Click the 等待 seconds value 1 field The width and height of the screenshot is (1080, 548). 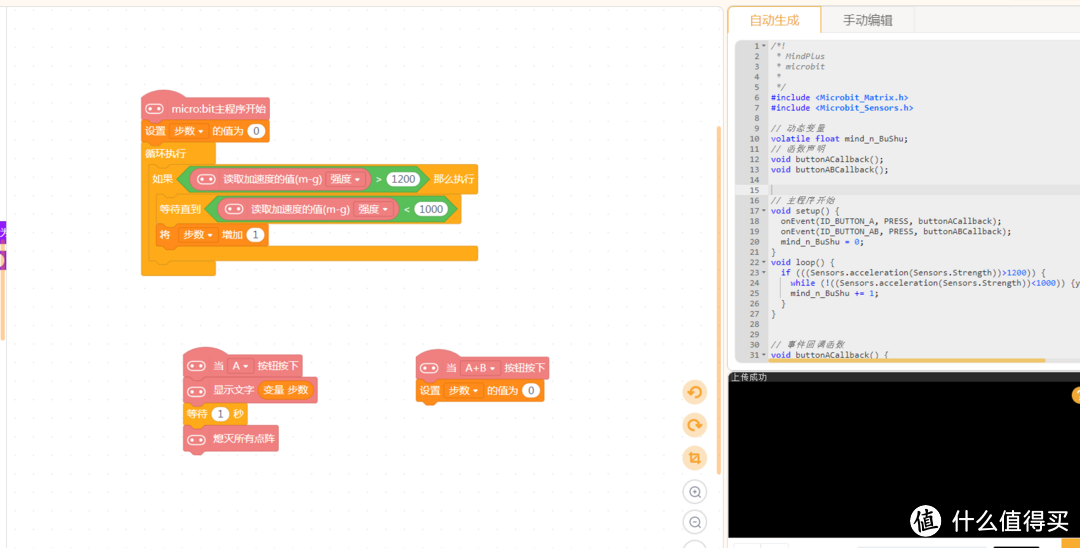[220, 414]
